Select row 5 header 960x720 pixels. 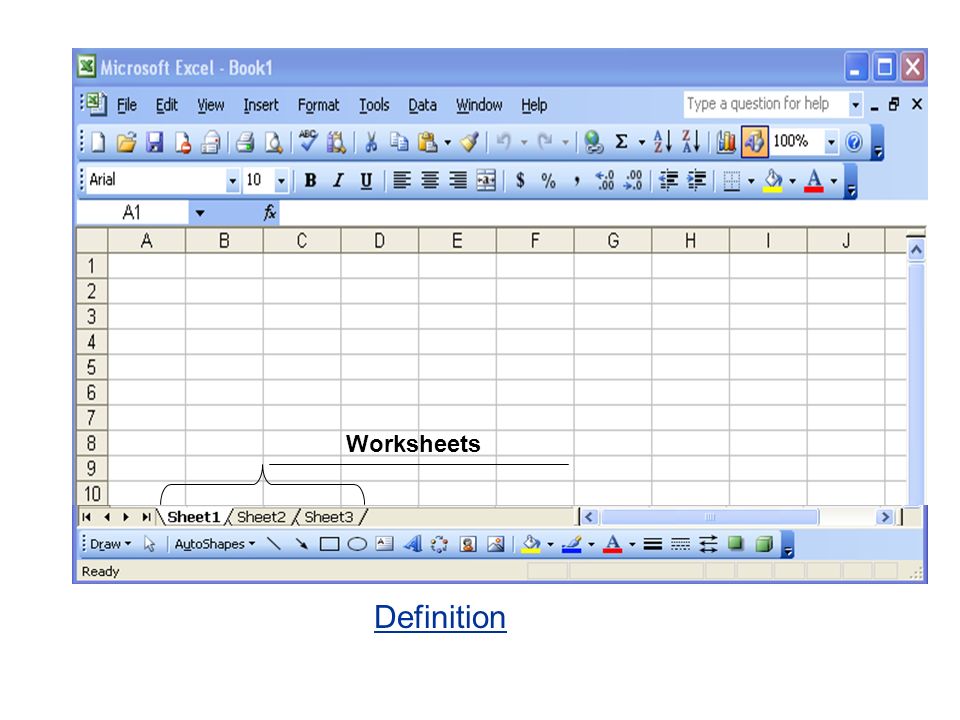tap(91, 367)
